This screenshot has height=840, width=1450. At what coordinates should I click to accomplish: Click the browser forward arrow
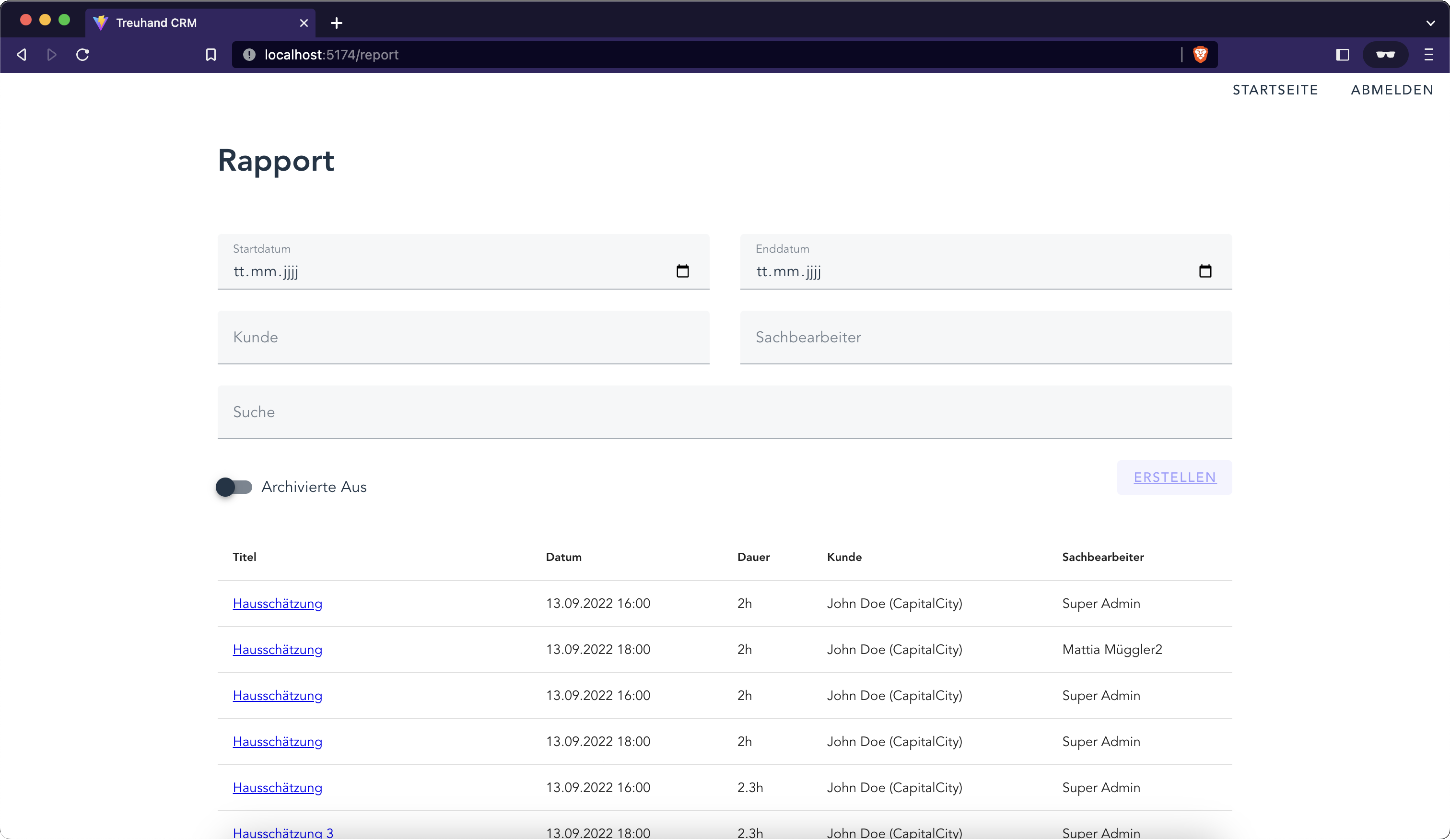coord(52,55)
